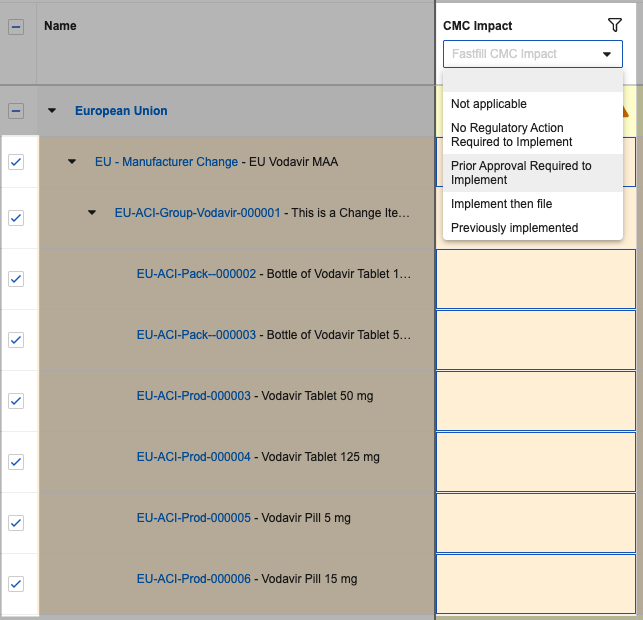Collapse the EU - Manufacturer Change node
The image size is (643, 620).
pos(72,162)
